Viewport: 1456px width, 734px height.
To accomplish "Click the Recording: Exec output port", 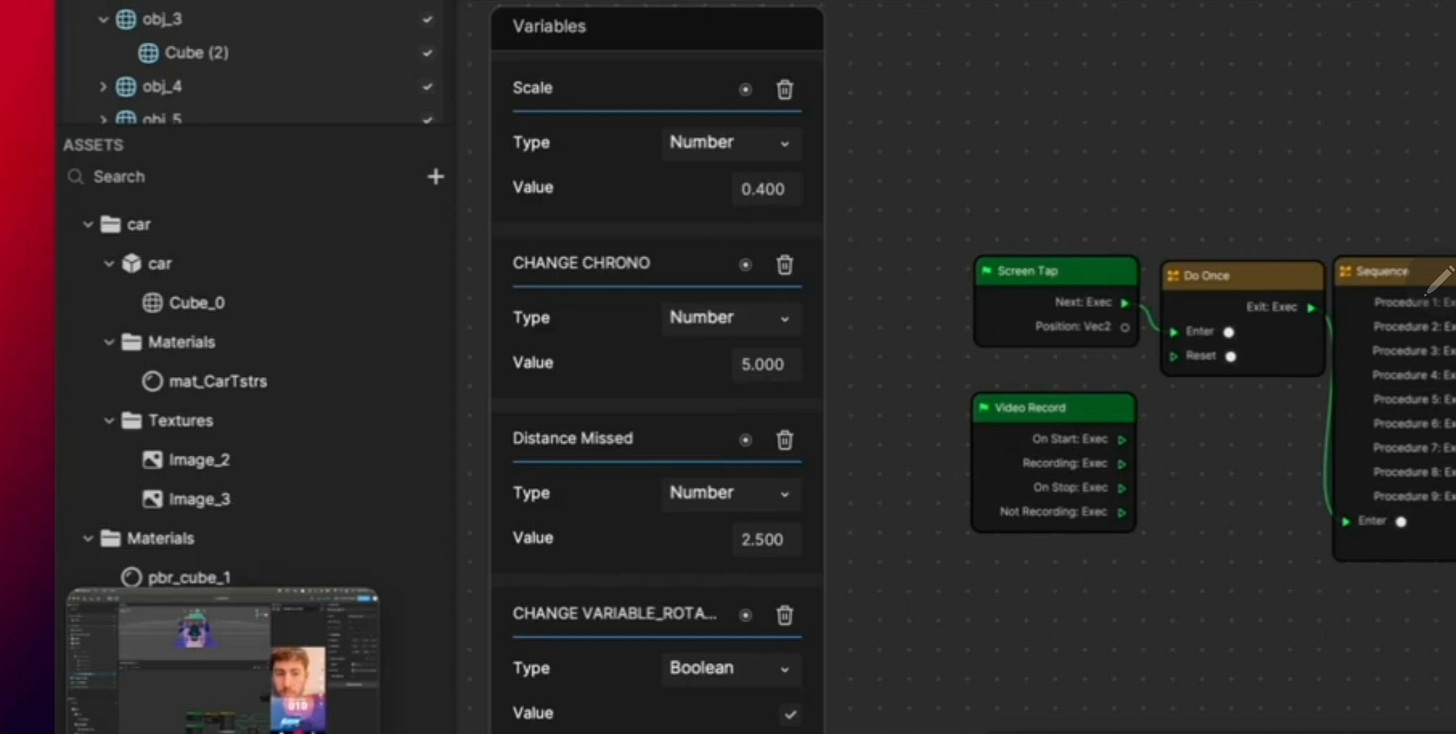I will click(1122, 464).
